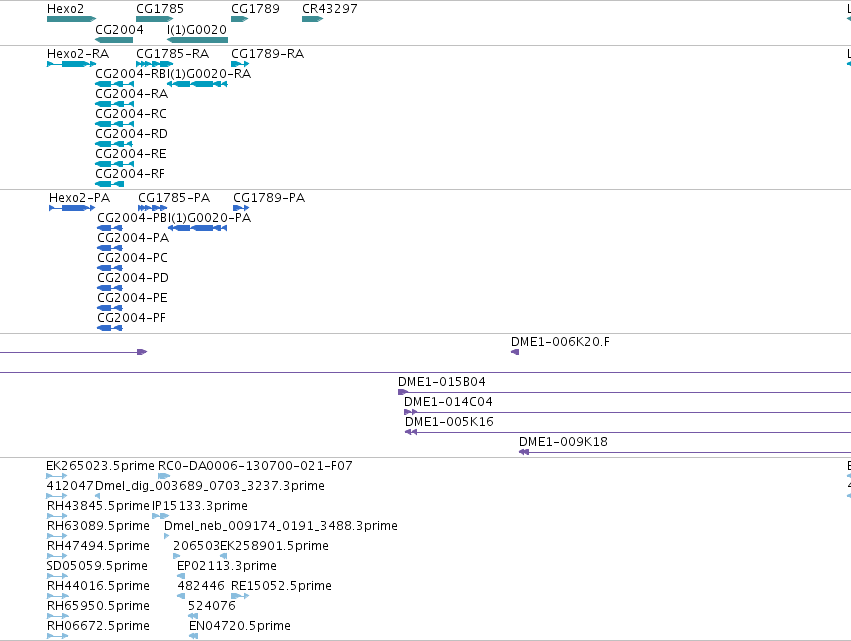Select transcript CG2004-RB label

coord(131,74)
